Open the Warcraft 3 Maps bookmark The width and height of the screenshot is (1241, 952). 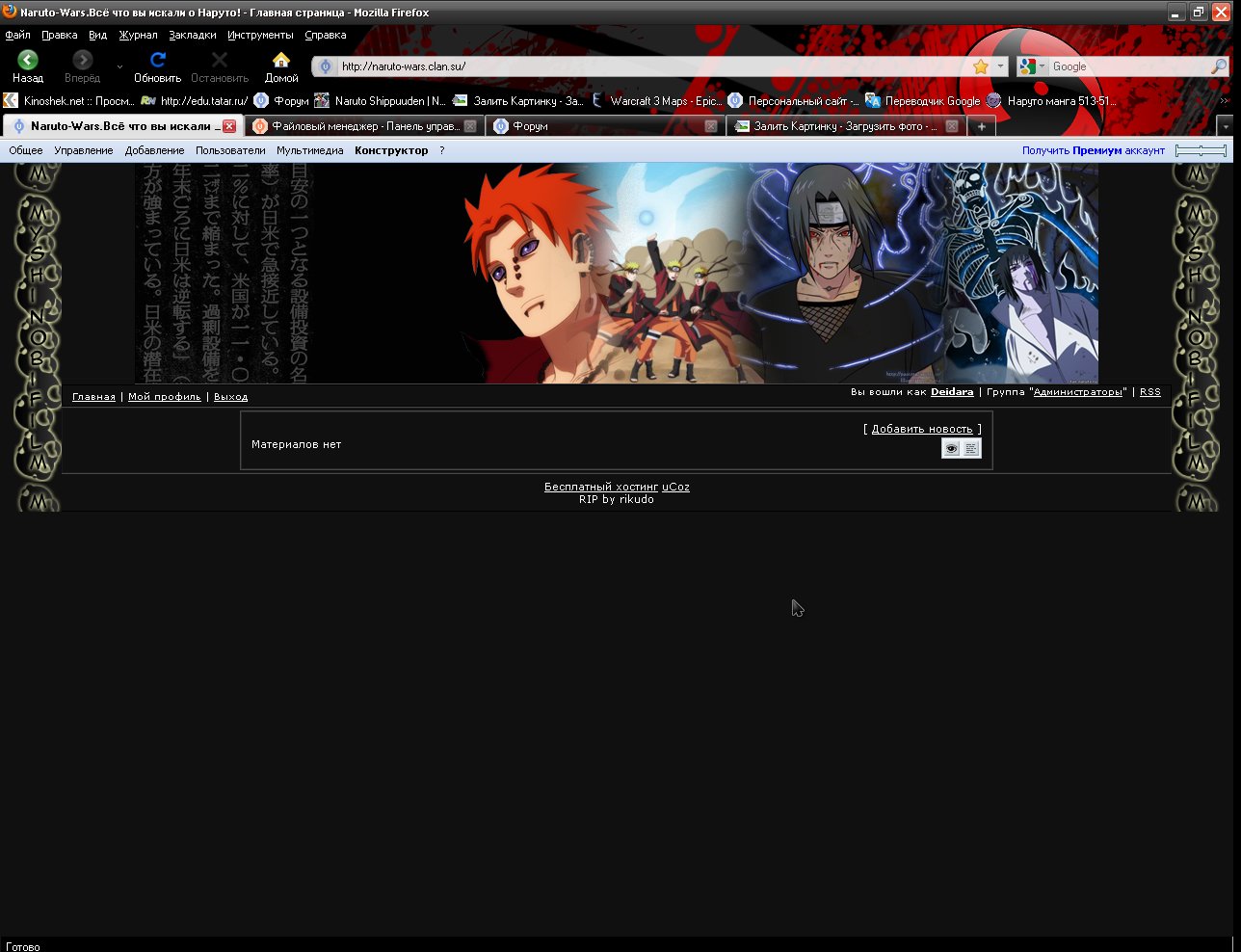click(x=655, y=100)
